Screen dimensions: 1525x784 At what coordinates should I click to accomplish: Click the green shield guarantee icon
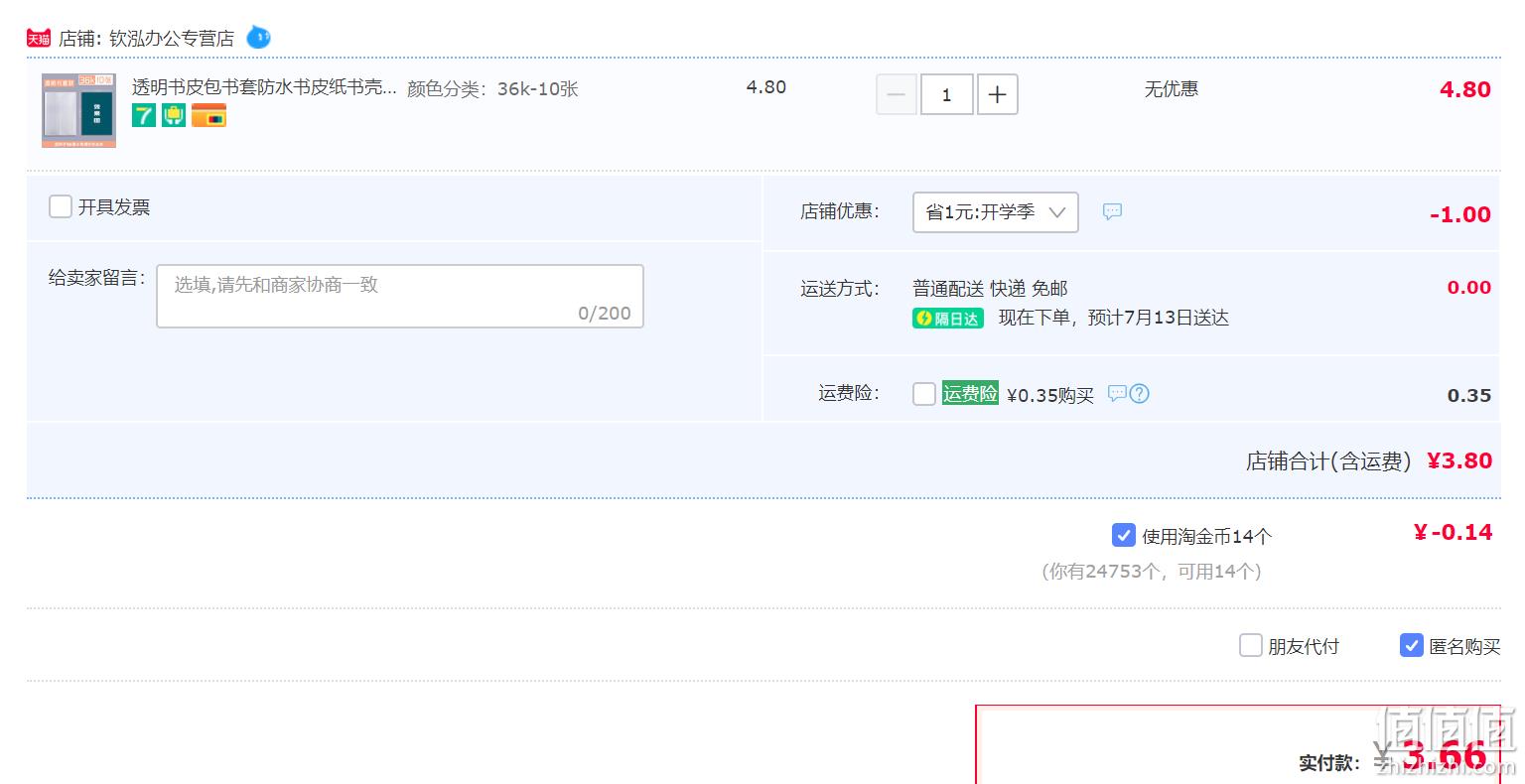click(174, 115)
